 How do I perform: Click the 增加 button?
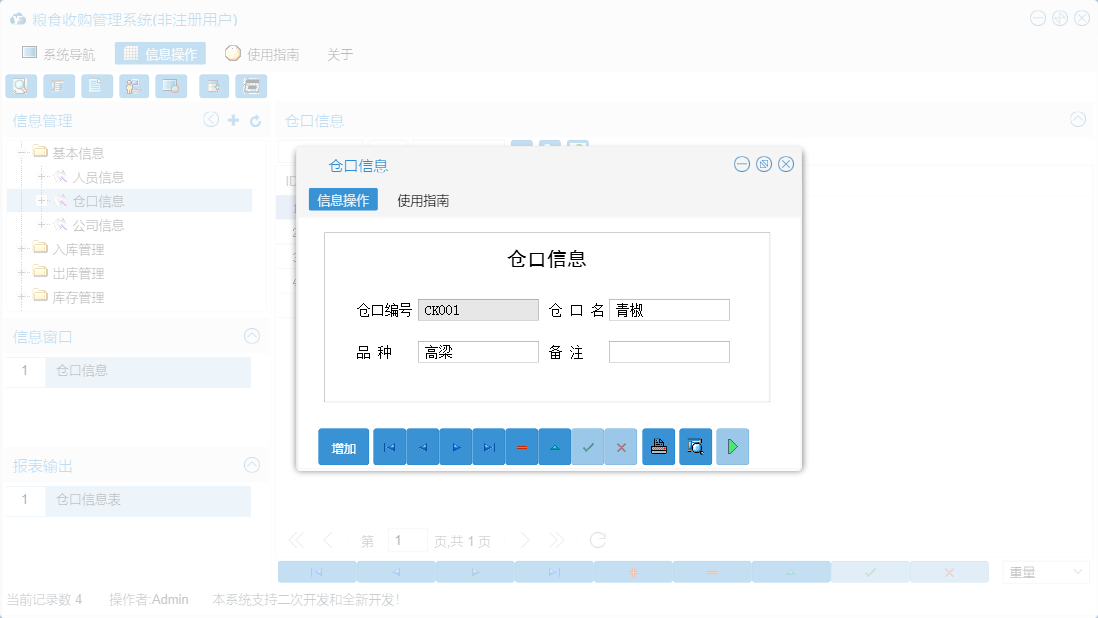(343, 447)
